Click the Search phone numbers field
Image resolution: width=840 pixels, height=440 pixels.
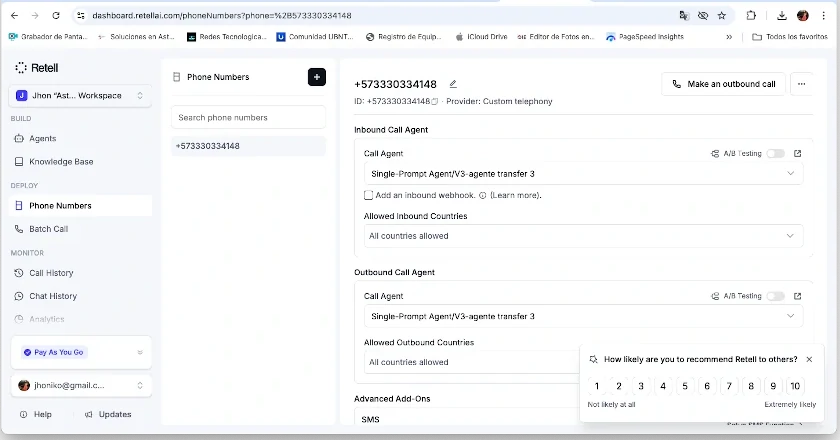click(x=249, y=117)
